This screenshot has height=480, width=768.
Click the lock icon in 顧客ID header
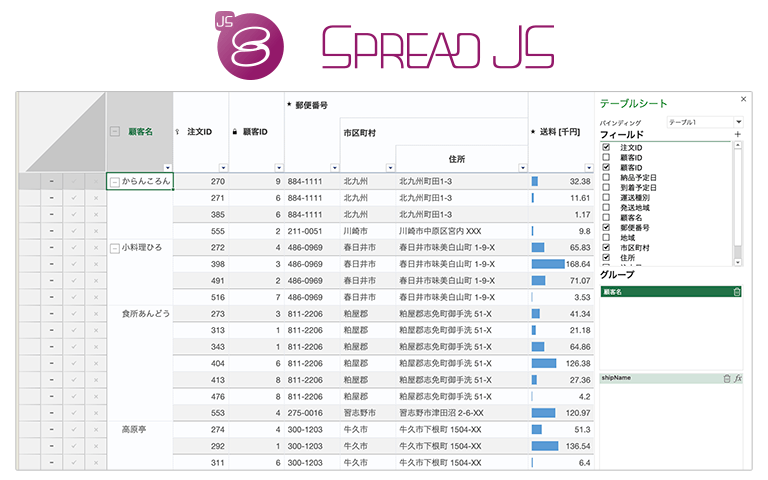tap(234, 131)
